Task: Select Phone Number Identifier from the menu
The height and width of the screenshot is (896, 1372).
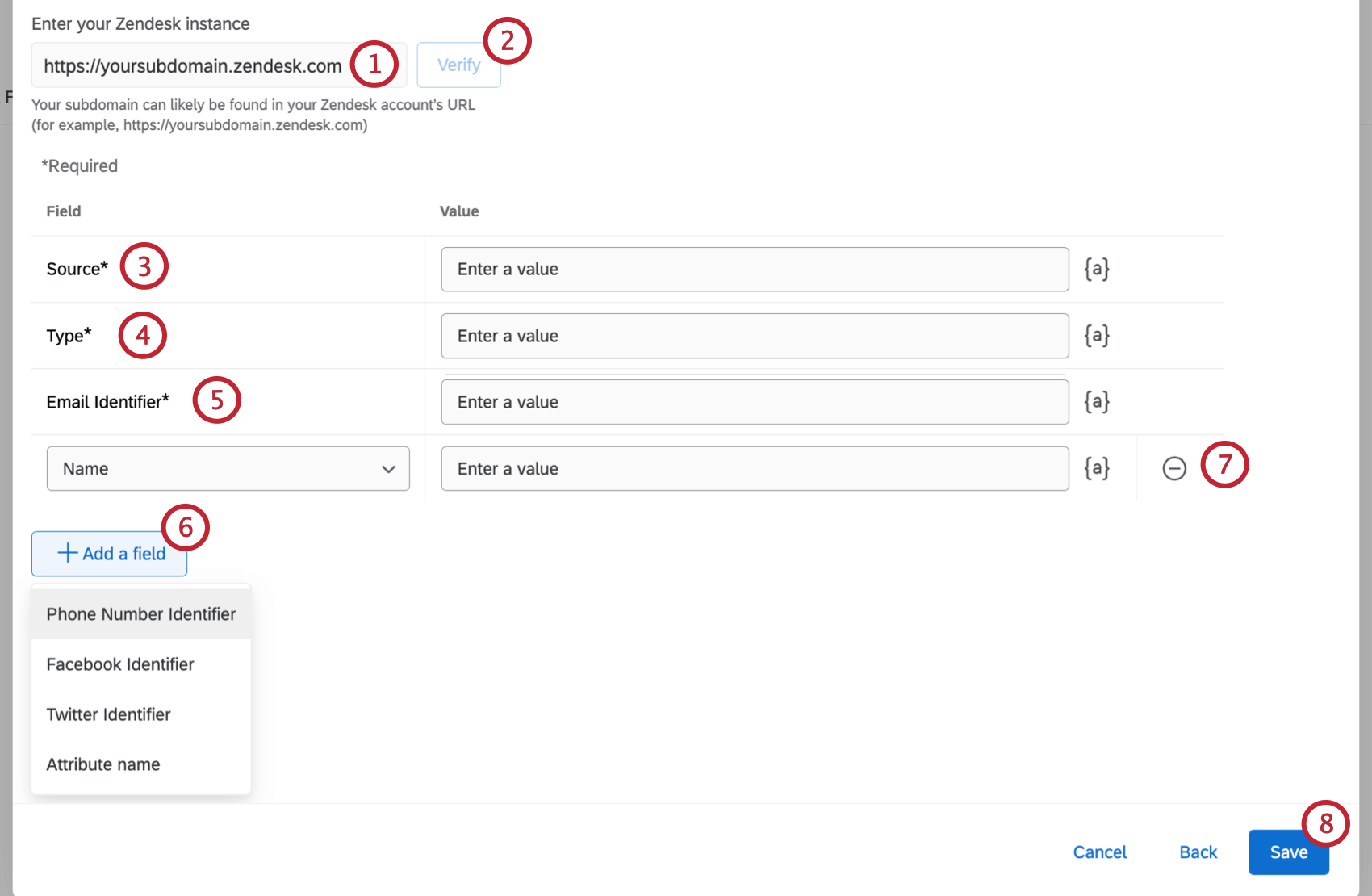Action: point(140,613)
